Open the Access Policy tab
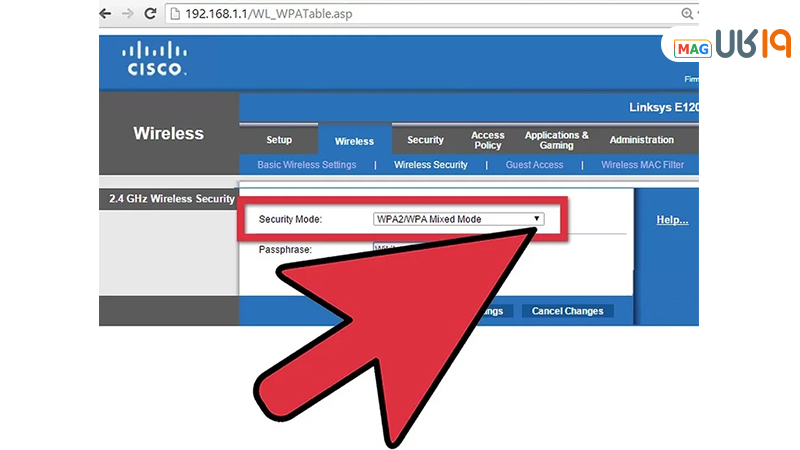The image size is (800, 450). 488,140
